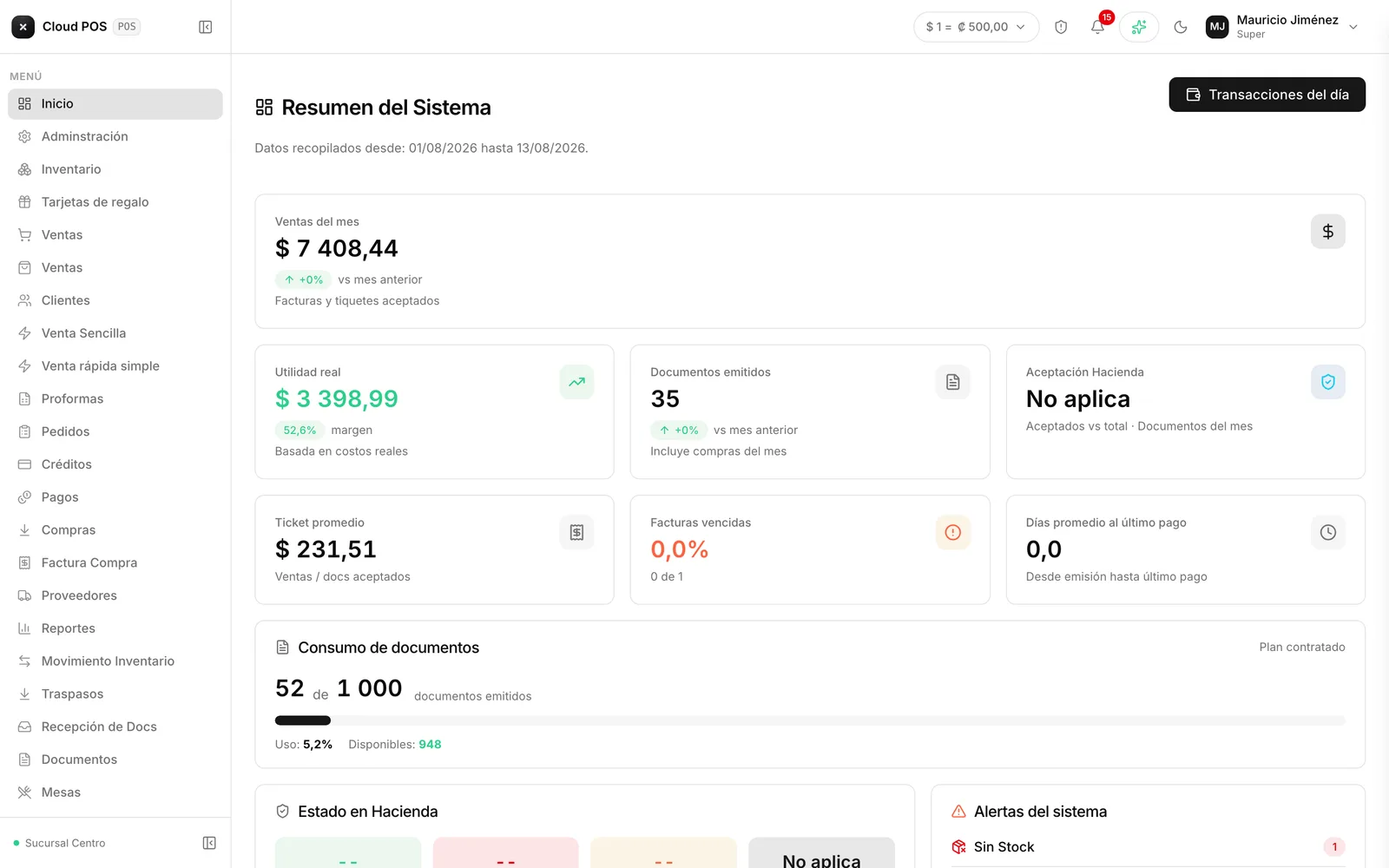Click the Consumo de documentos file icon
1389x868 pixels.
[282, 648]
